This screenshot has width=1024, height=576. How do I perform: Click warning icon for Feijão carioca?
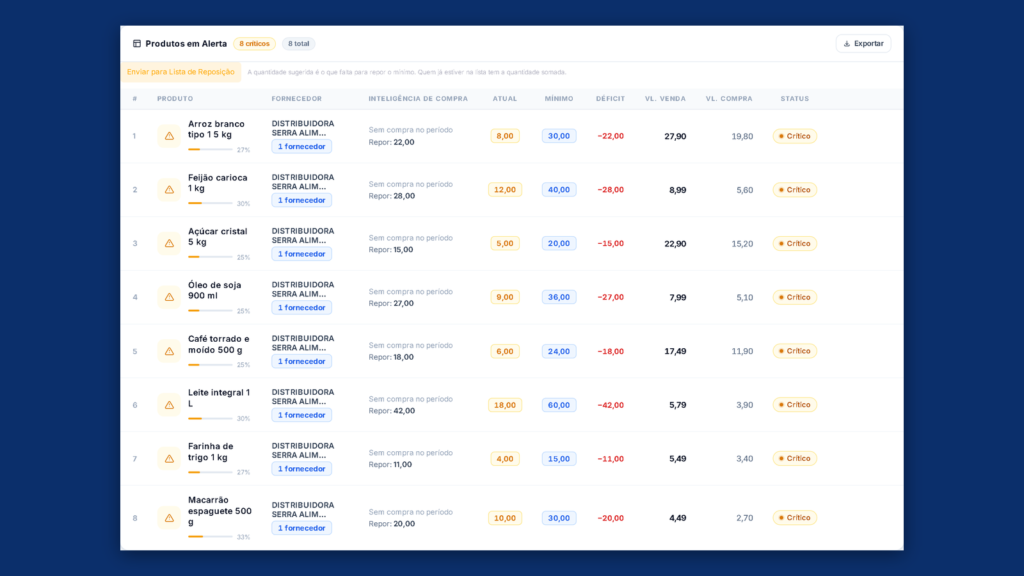click(x=169, y=189)
